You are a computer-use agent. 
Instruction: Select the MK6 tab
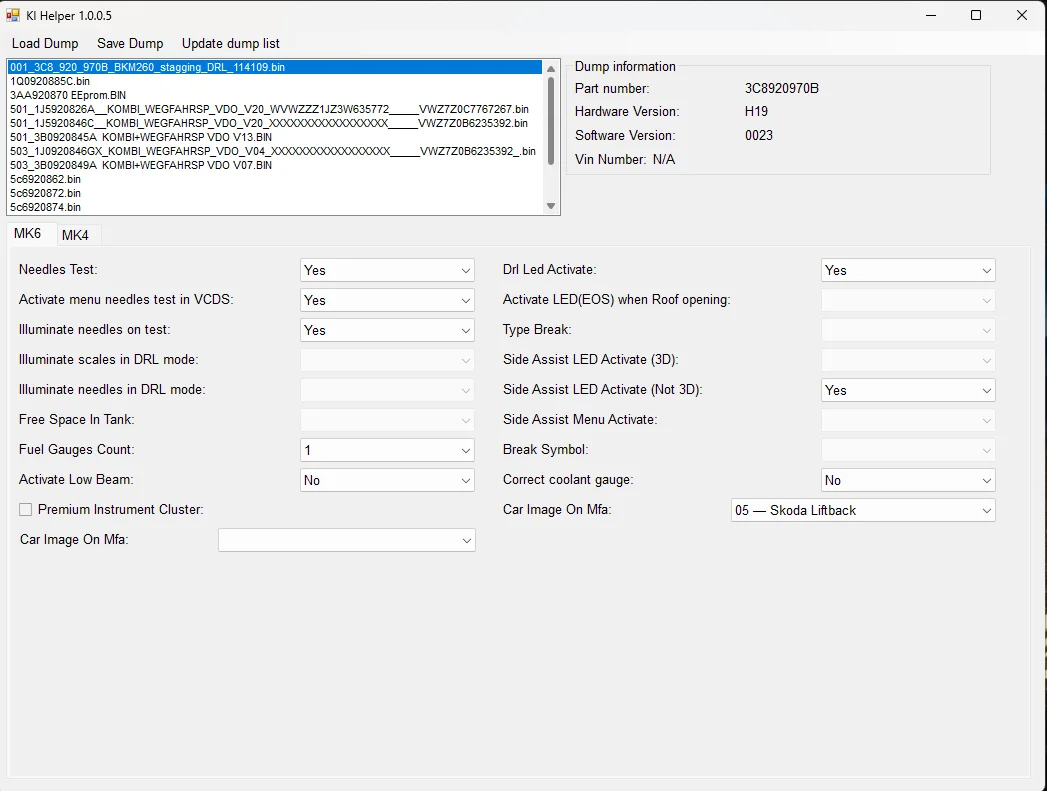click(x=28, y=234)
